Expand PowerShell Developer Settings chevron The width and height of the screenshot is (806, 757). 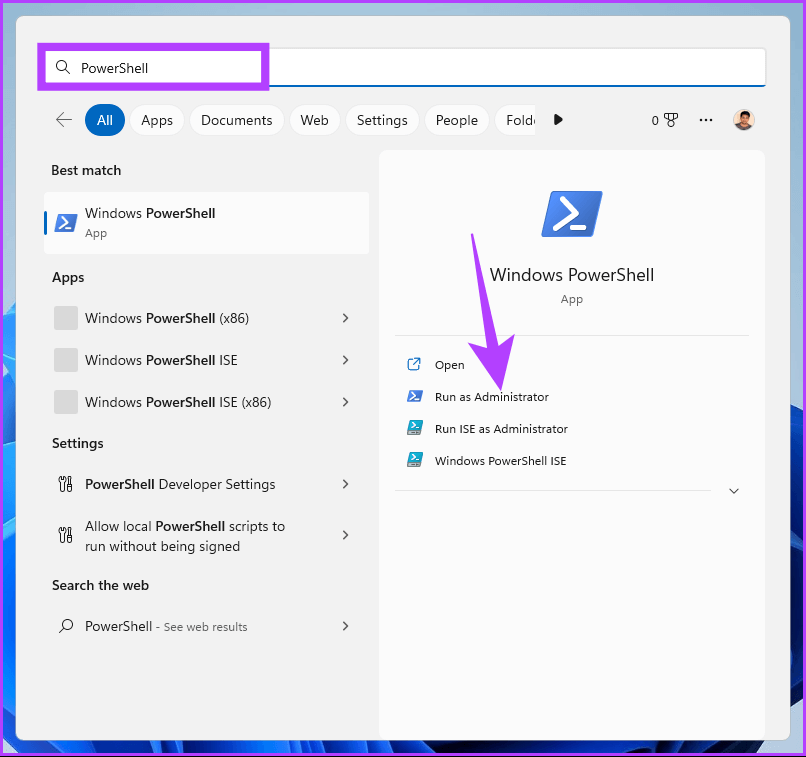pyautogui.click(x=345, y=484)
